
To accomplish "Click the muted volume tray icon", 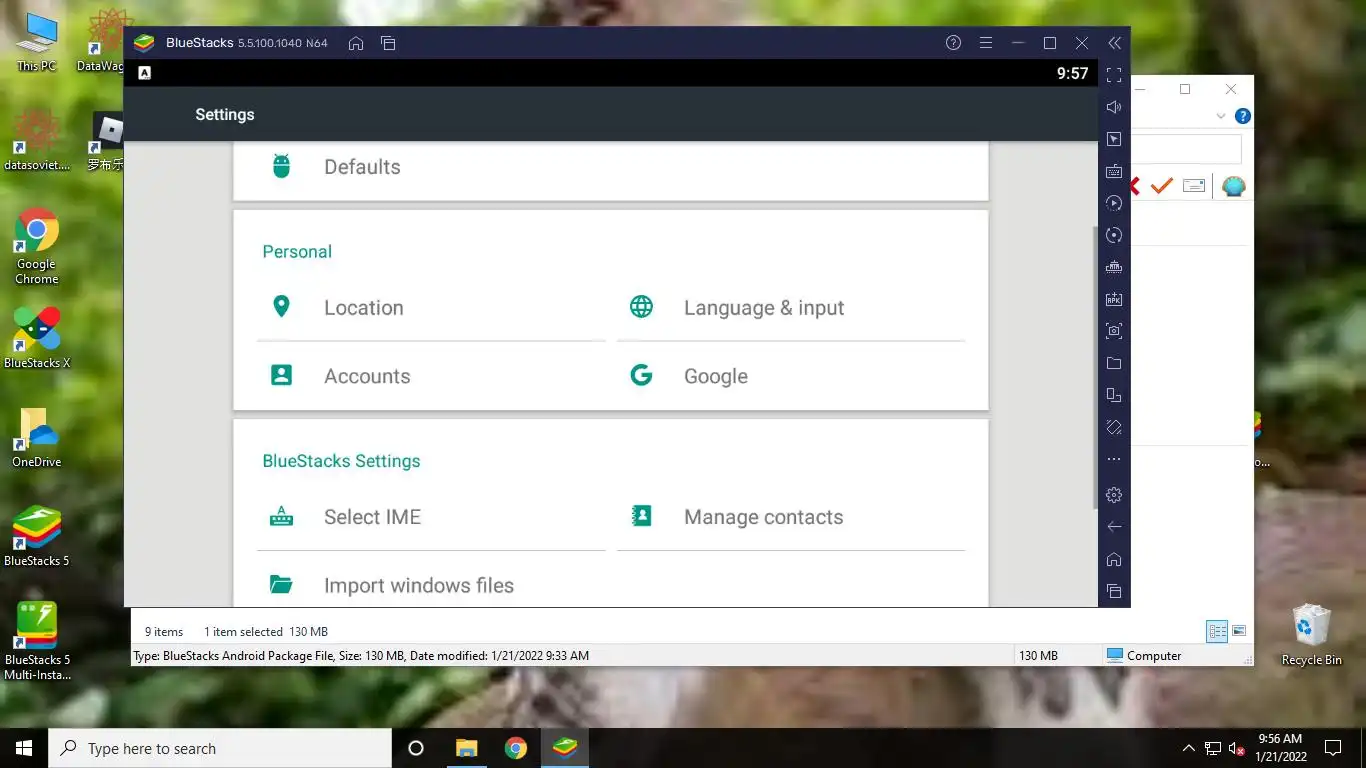I will 1237,748.
